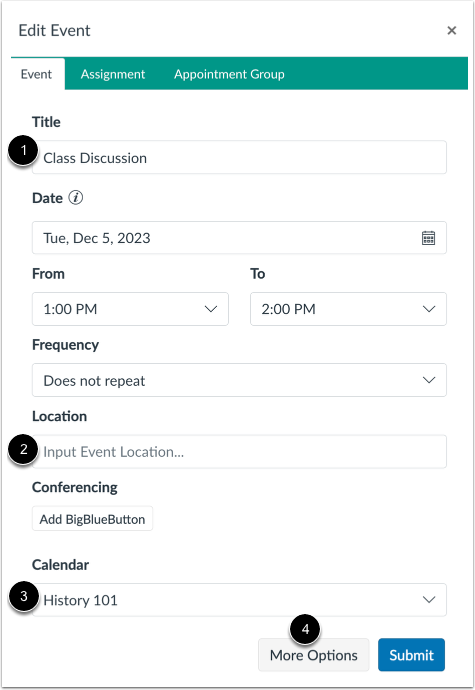Open the calendar date picker icon
Image resolution: width=475 pixels, height=690 pixels.
click(428, 238)
